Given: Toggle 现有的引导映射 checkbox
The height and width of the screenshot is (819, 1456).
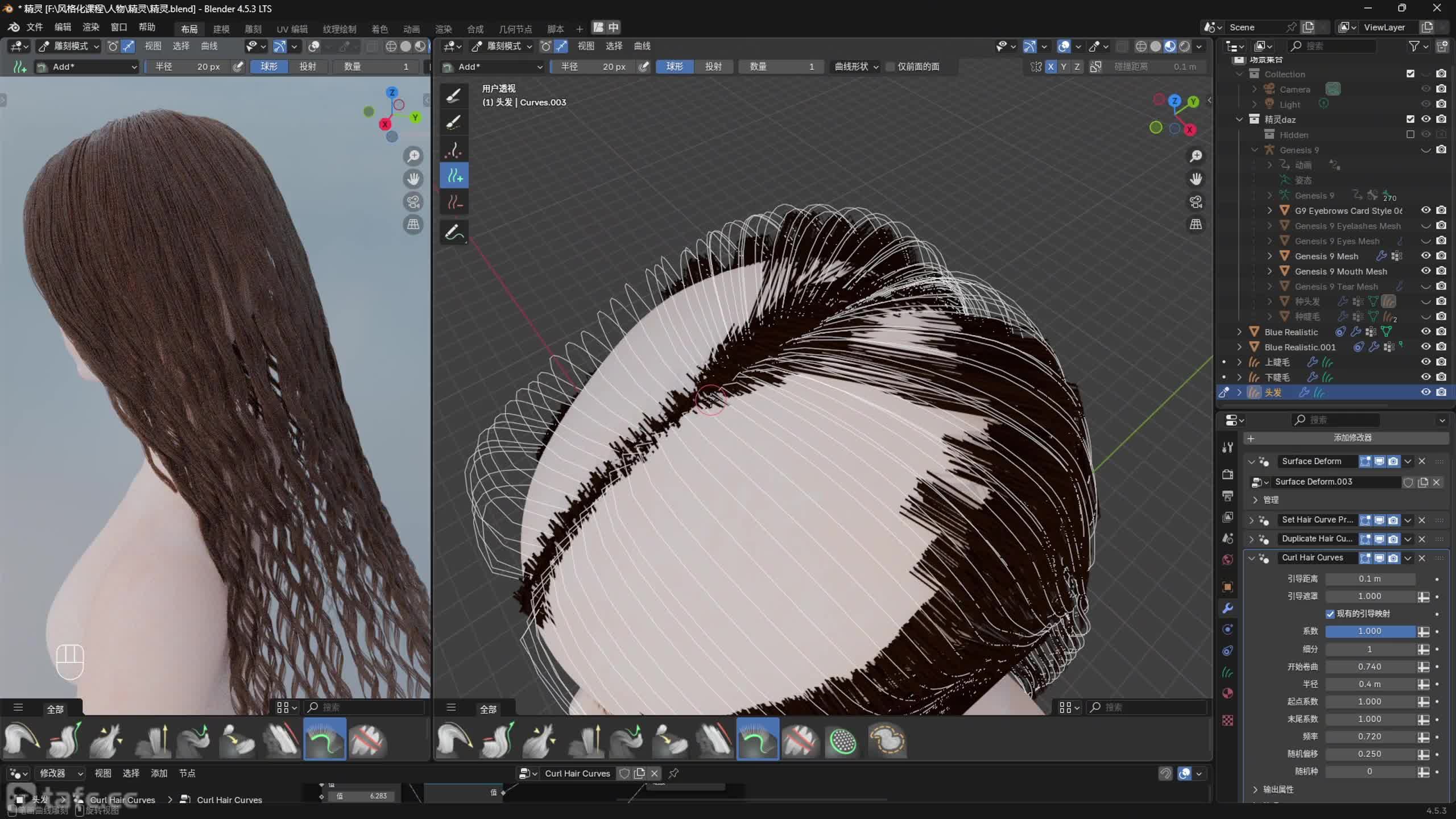Looking at the screenshot, I should point(1330,614).
